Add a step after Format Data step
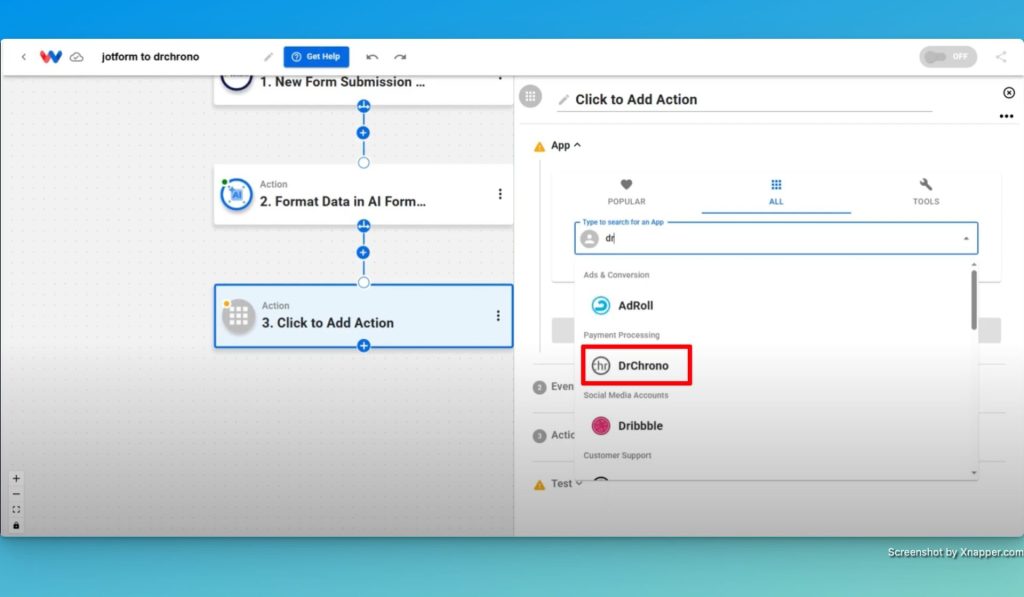Viewport: 1024px width, 597px height. tap(364, 252)
